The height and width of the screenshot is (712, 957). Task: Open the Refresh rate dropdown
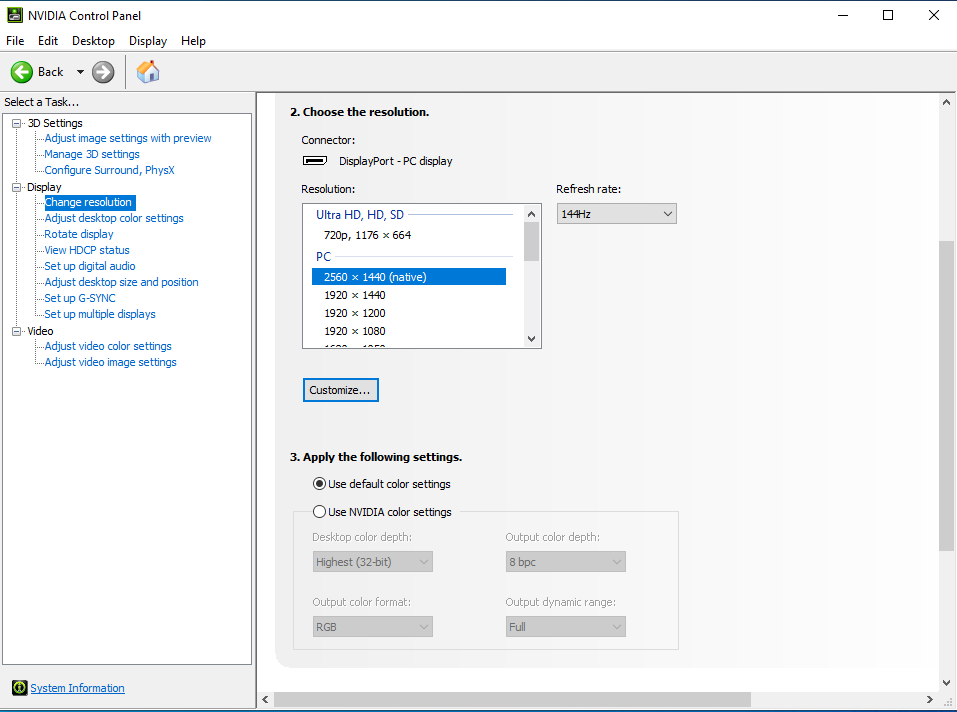(616, 214)
